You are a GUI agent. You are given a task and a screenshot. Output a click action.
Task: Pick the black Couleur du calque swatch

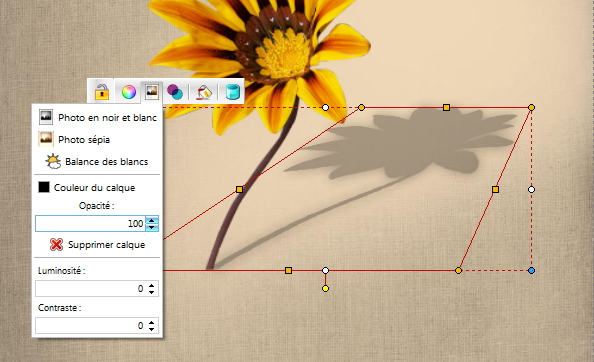(x=44, y=187)
